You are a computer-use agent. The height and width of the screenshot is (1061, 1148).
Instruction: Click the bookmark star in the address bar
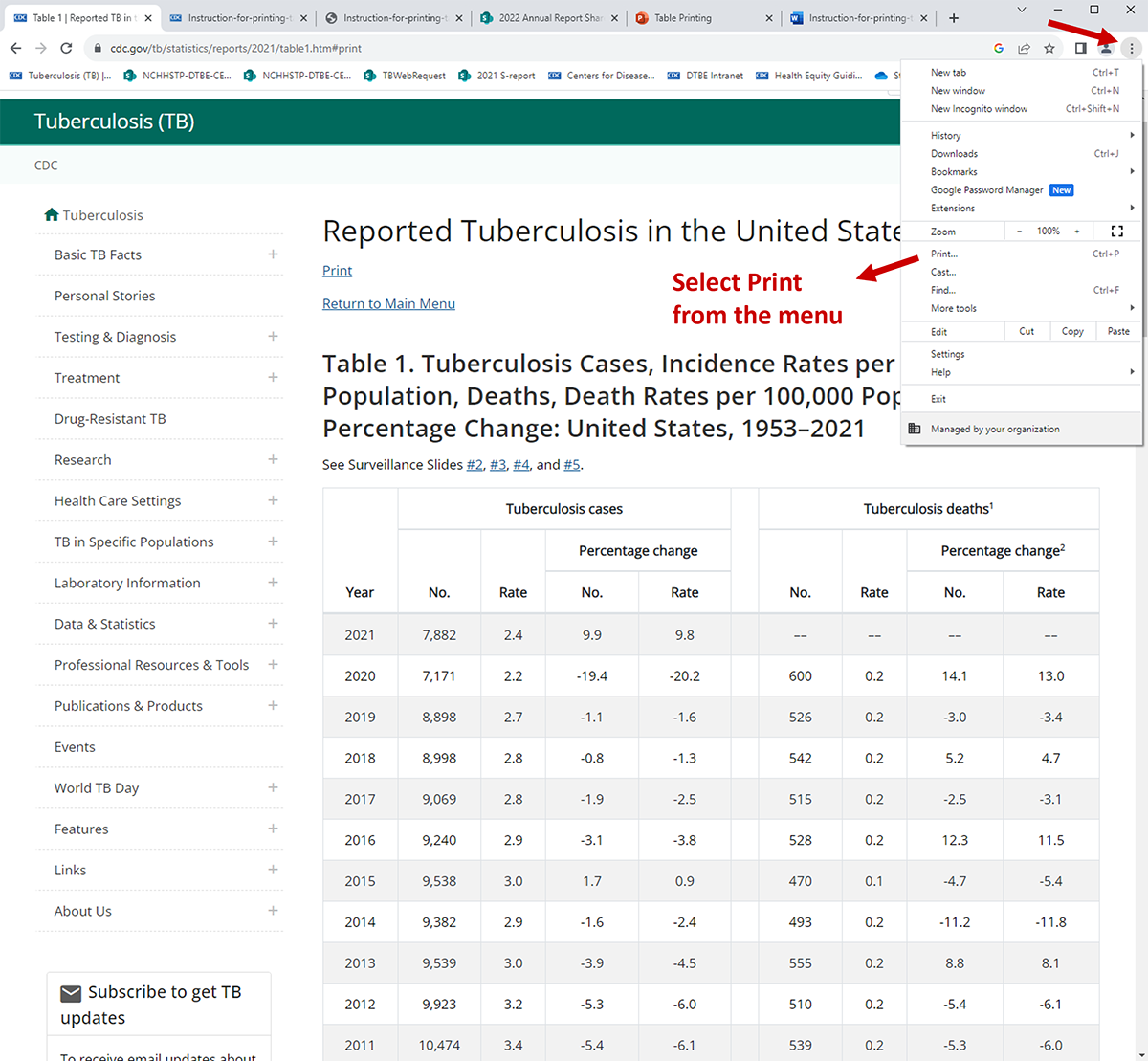click(1049, 47)
